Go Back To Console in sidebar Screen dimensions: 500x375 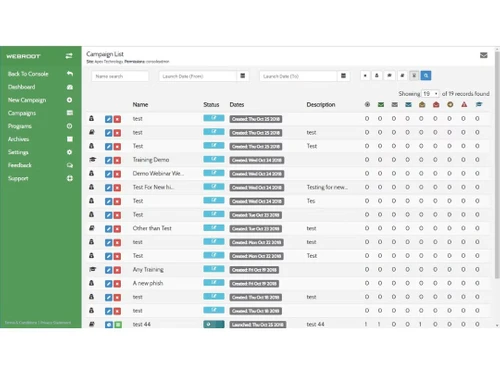pos(40,74)
